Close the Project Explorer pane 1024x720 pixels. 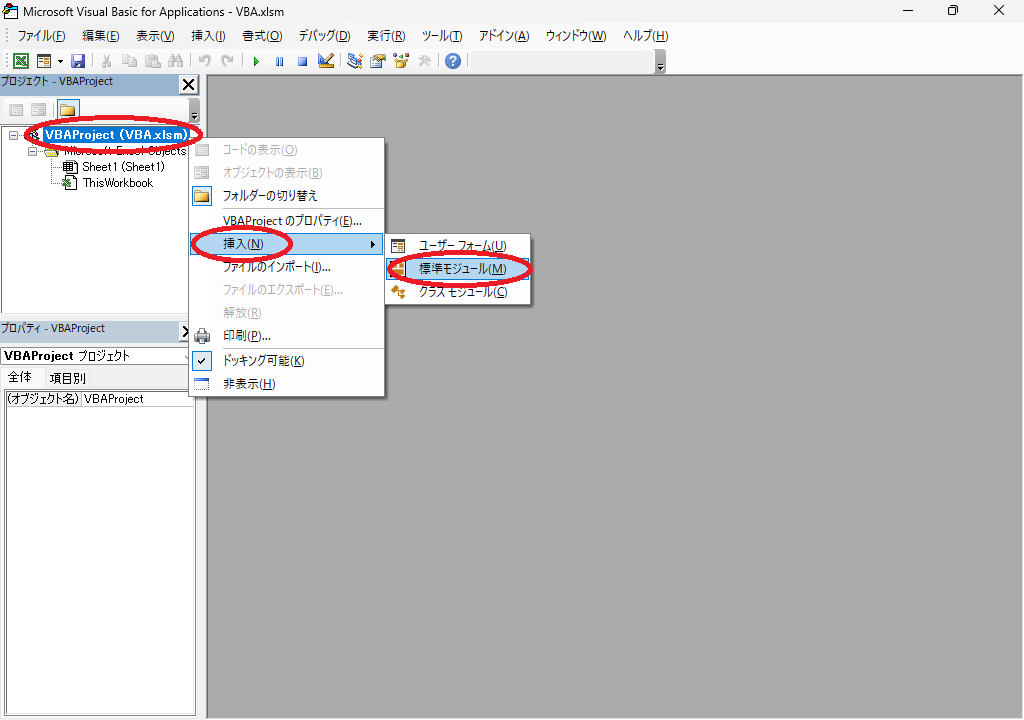(188, 84)
